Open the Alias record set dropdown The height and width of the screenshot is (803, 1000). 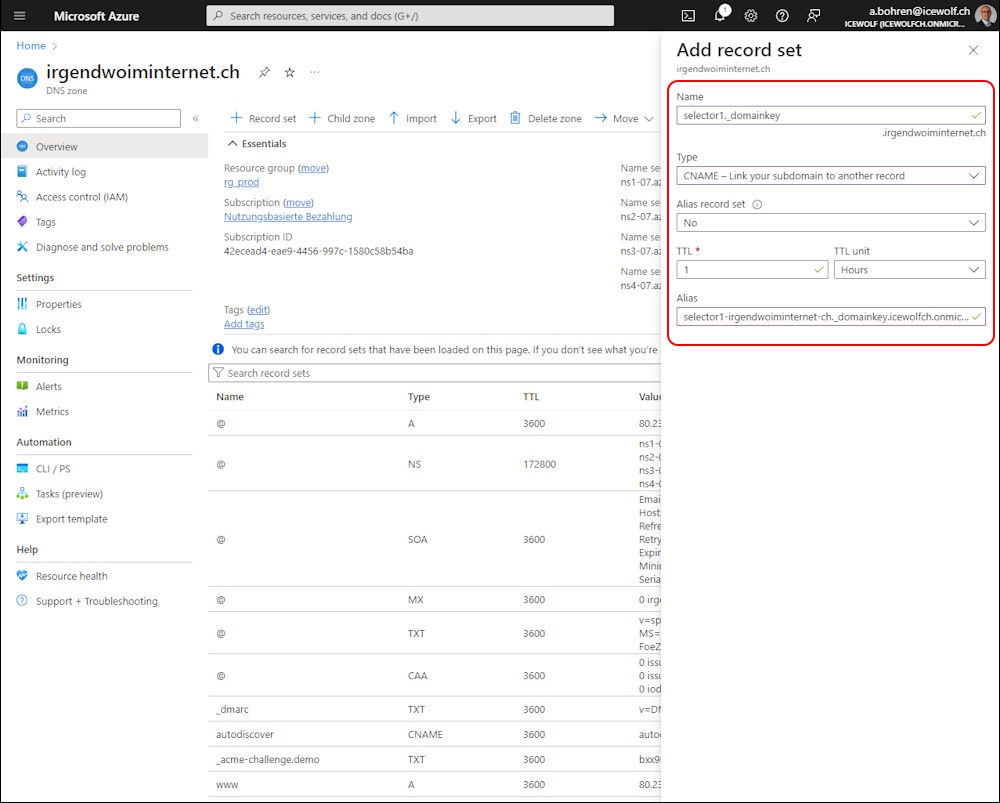pos(830,223)
